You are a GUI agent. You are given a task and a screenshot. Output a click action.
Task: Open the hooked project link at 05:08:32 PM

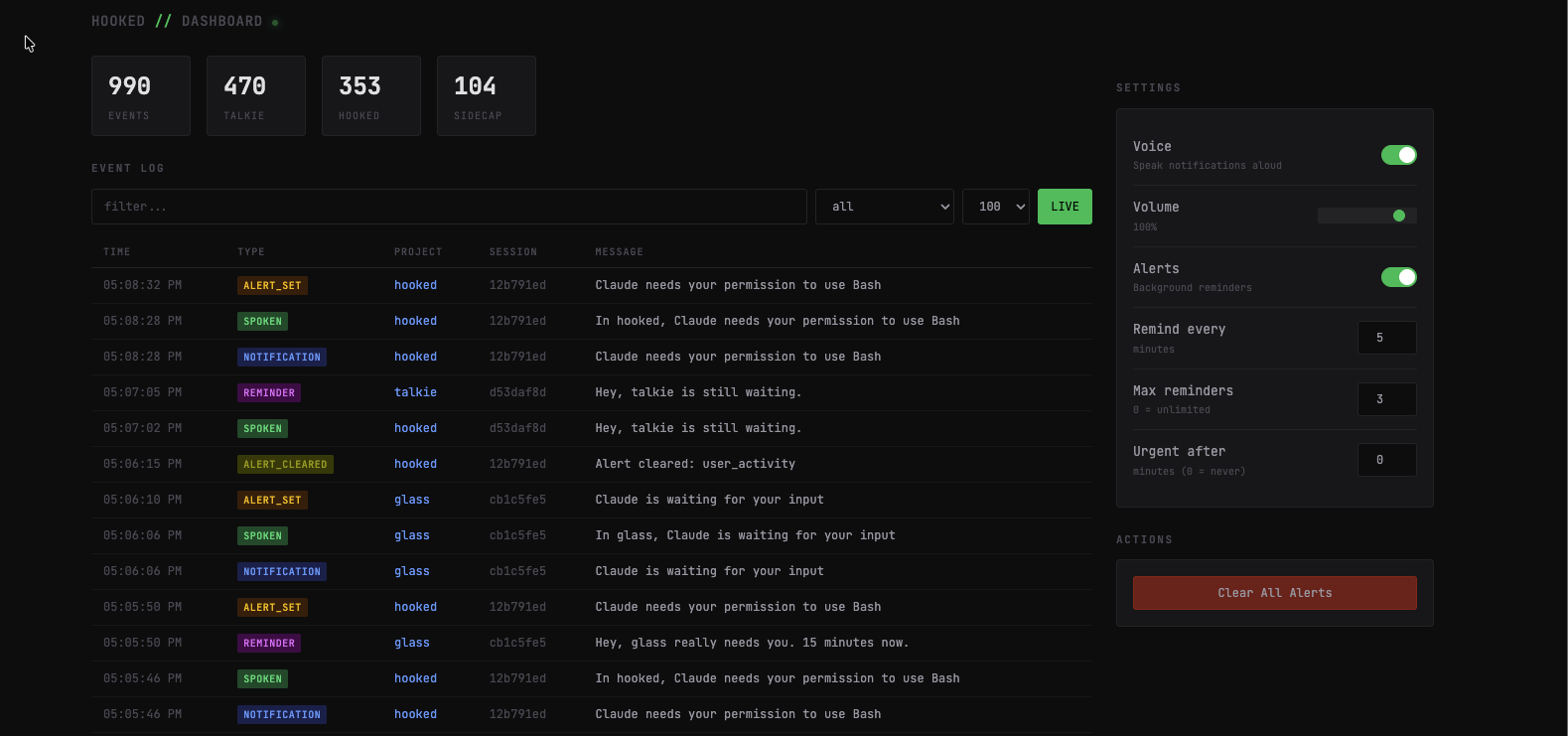tap(415, 285)
